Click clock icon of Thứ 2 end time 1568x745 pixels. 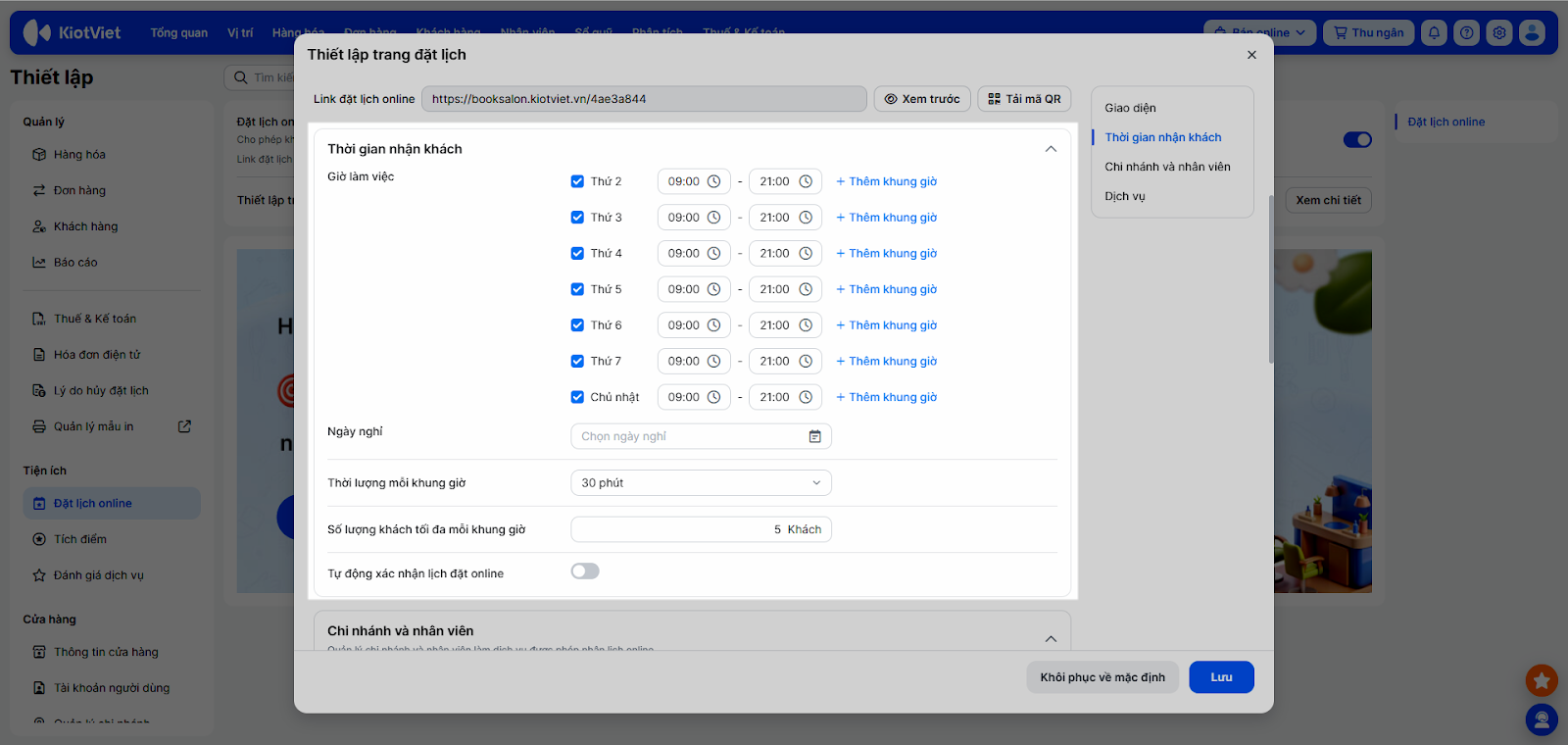coord(806,181)
